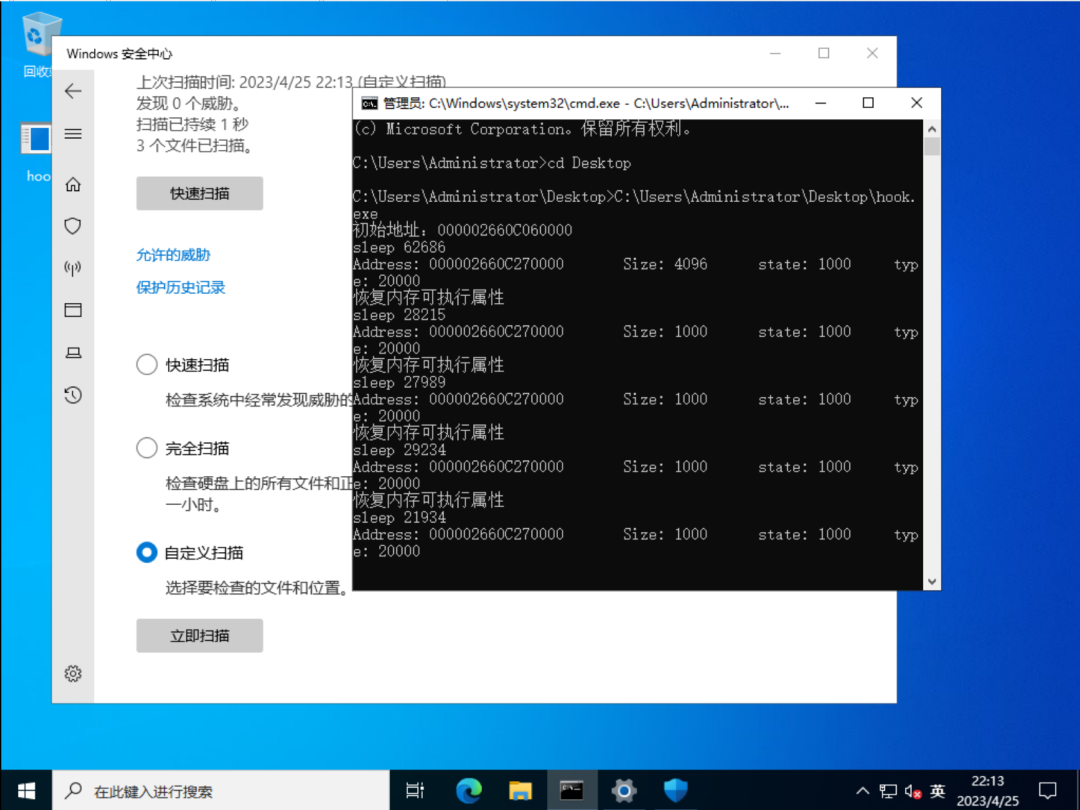Viewport: 1080px width, 810px height.
Task: Open Device security laptop icon
Action: pyautogui.click(x=73, y=353)
